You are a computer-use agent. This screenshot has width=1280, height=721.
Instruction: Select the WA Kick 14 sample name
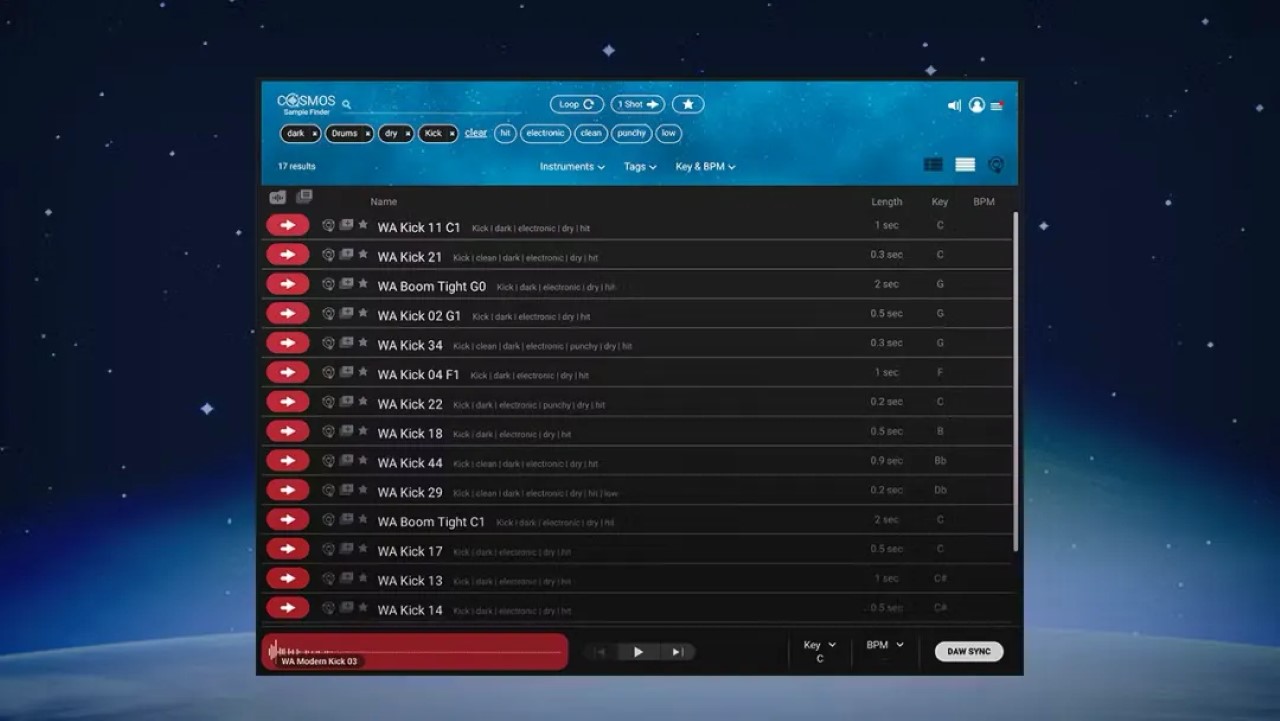(410, 610)
